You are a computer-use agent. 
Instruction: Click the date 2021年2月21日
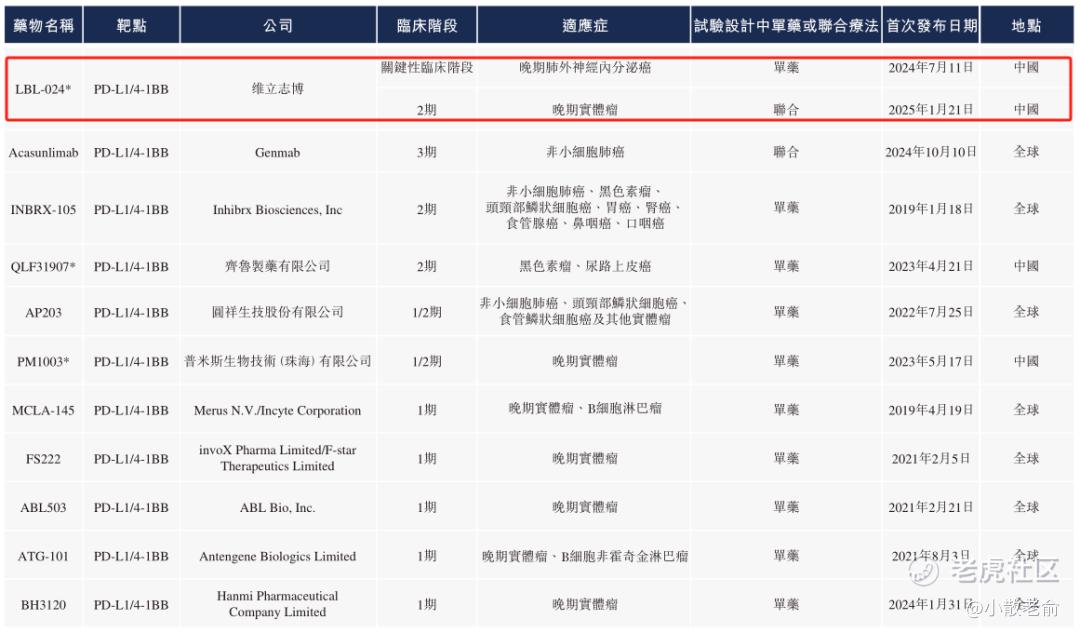pyautogui.click(x=931, y=508)
